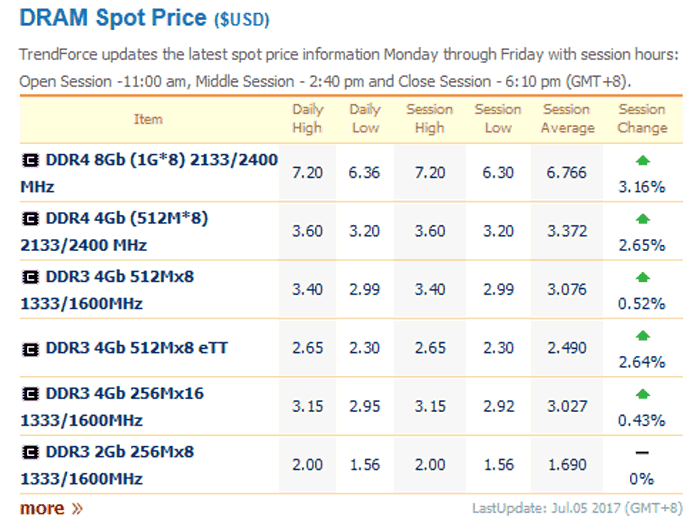Open the 'more »' link

51,508
